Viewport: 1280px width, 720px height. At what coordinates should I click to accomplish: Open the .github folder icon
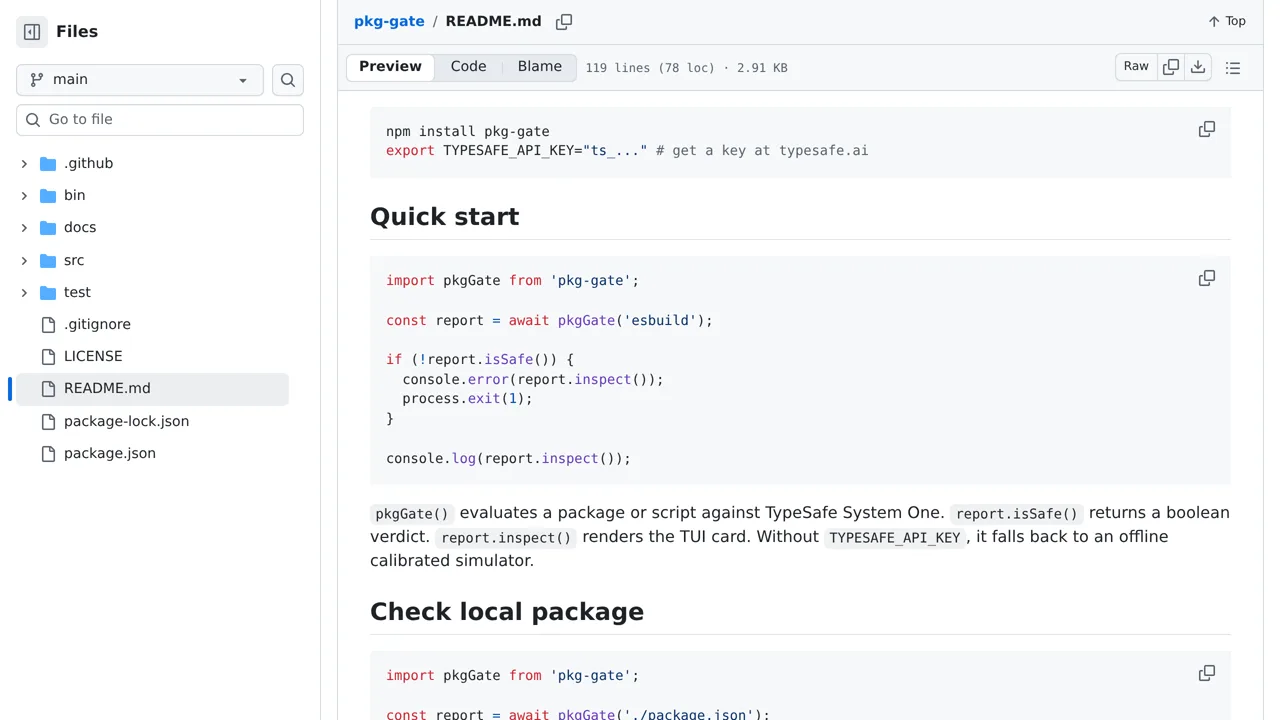(48, 164)
